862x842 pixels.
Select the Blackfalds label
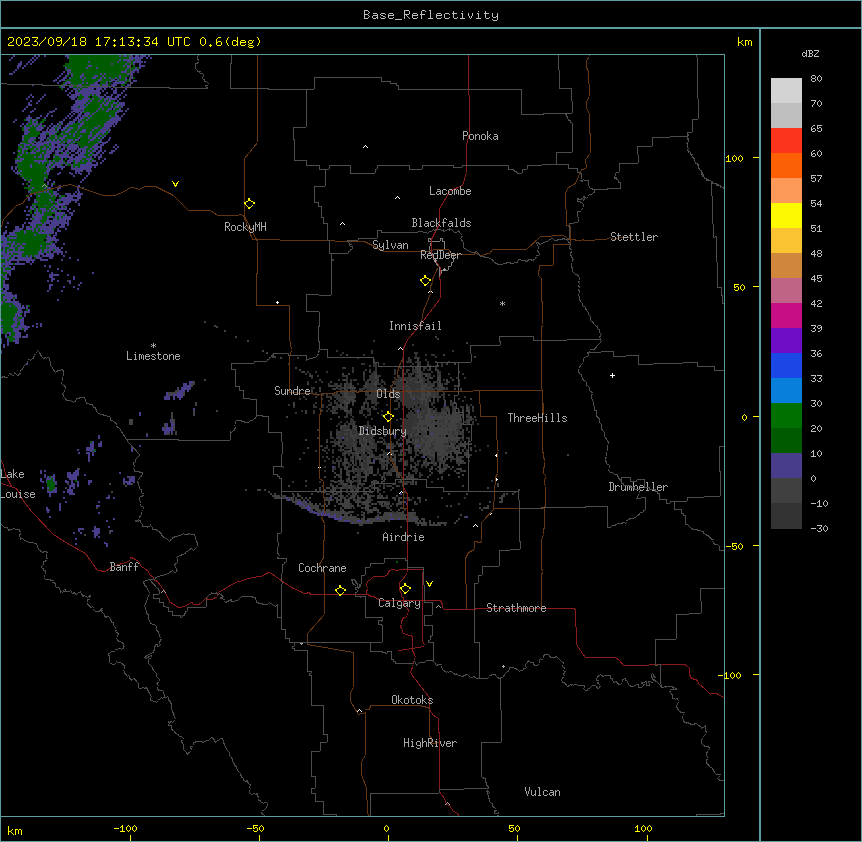[441, 223]
